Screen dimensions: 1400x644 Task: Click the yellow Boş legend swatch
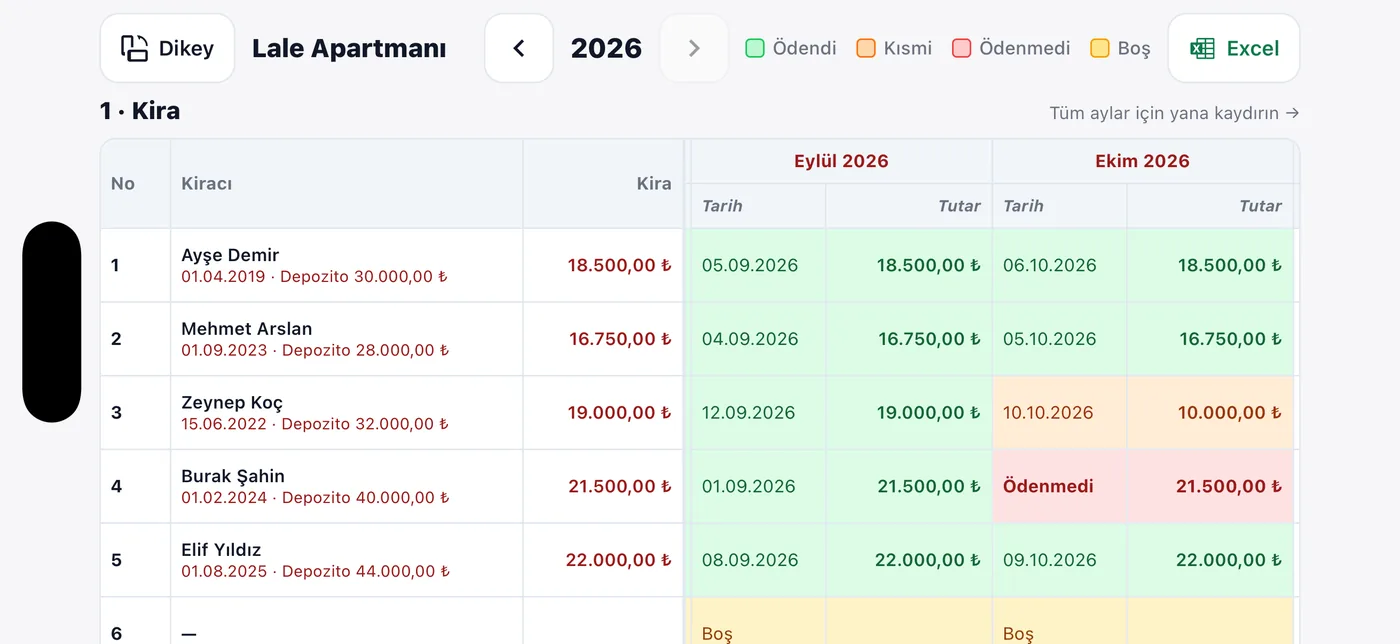tap(1100, 48)
